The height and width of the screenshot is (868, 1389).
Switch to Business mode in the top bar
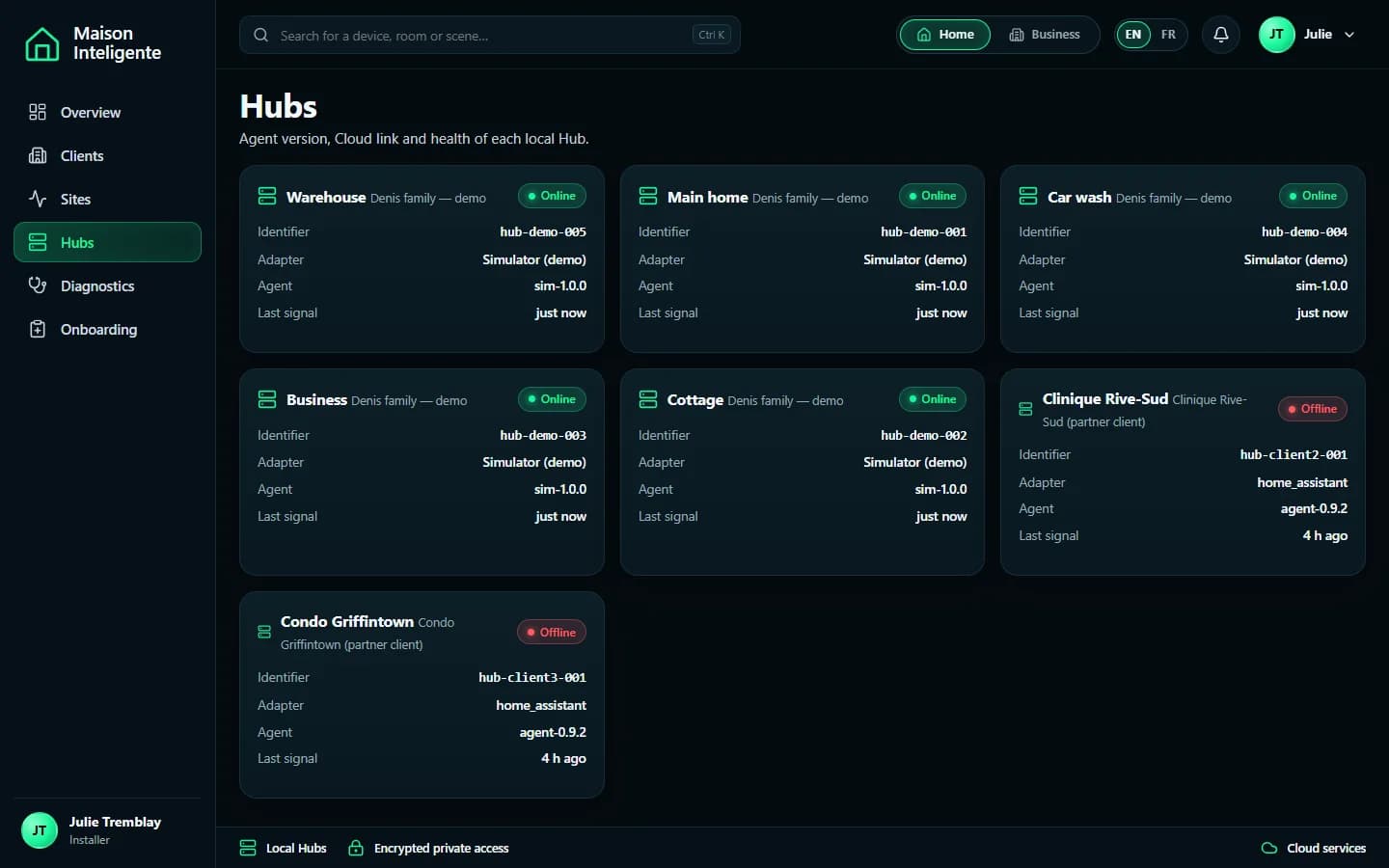(1045, 35)
